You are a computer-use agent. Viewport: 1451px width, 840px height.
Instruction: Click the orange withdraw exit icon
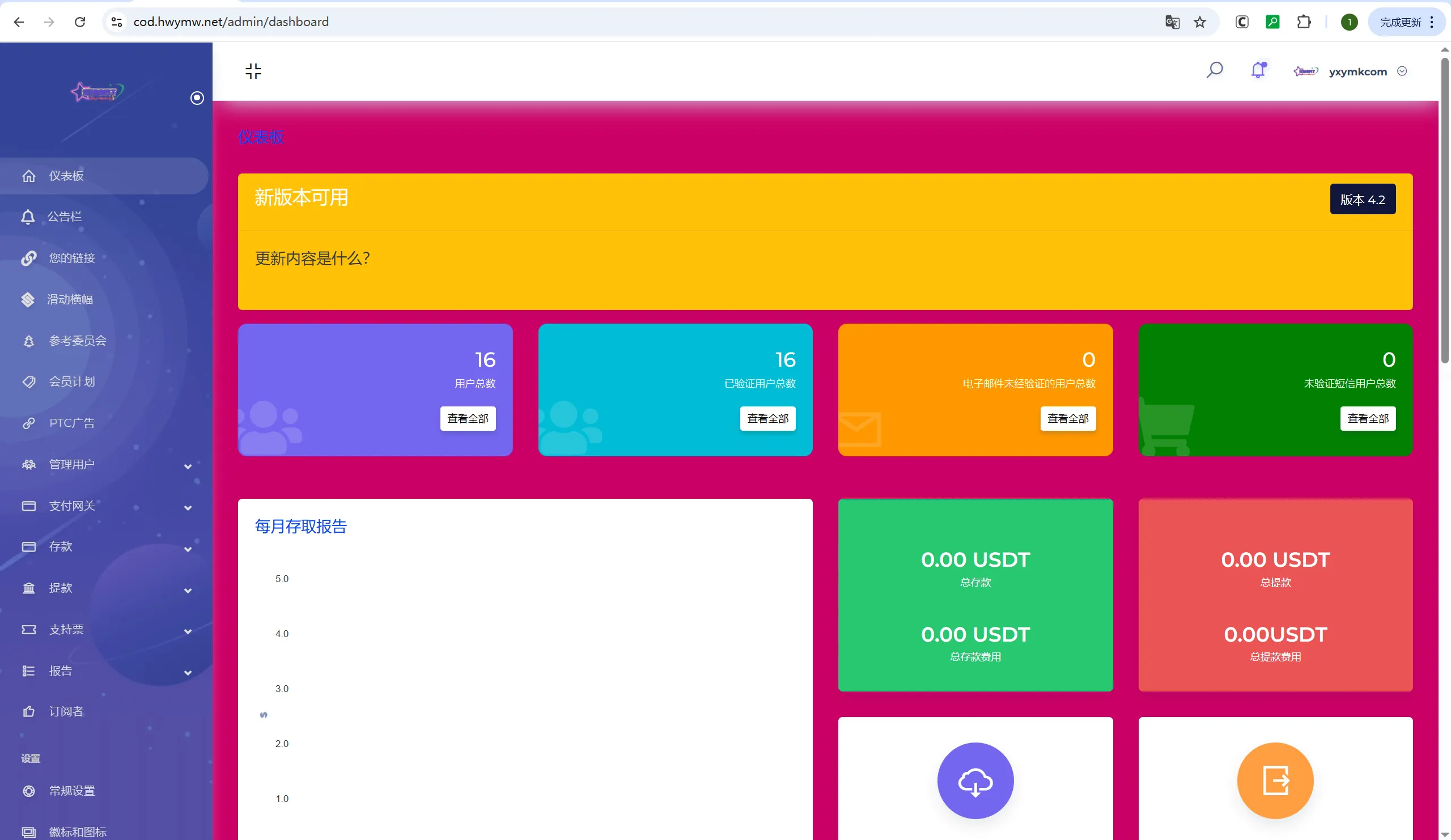tap(1275, 780)
